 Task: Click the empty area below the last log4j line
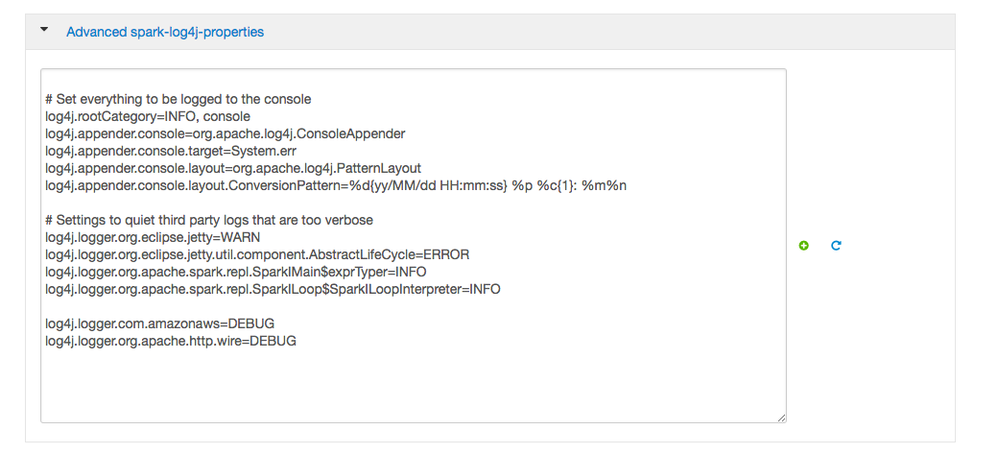click(412, 382)
